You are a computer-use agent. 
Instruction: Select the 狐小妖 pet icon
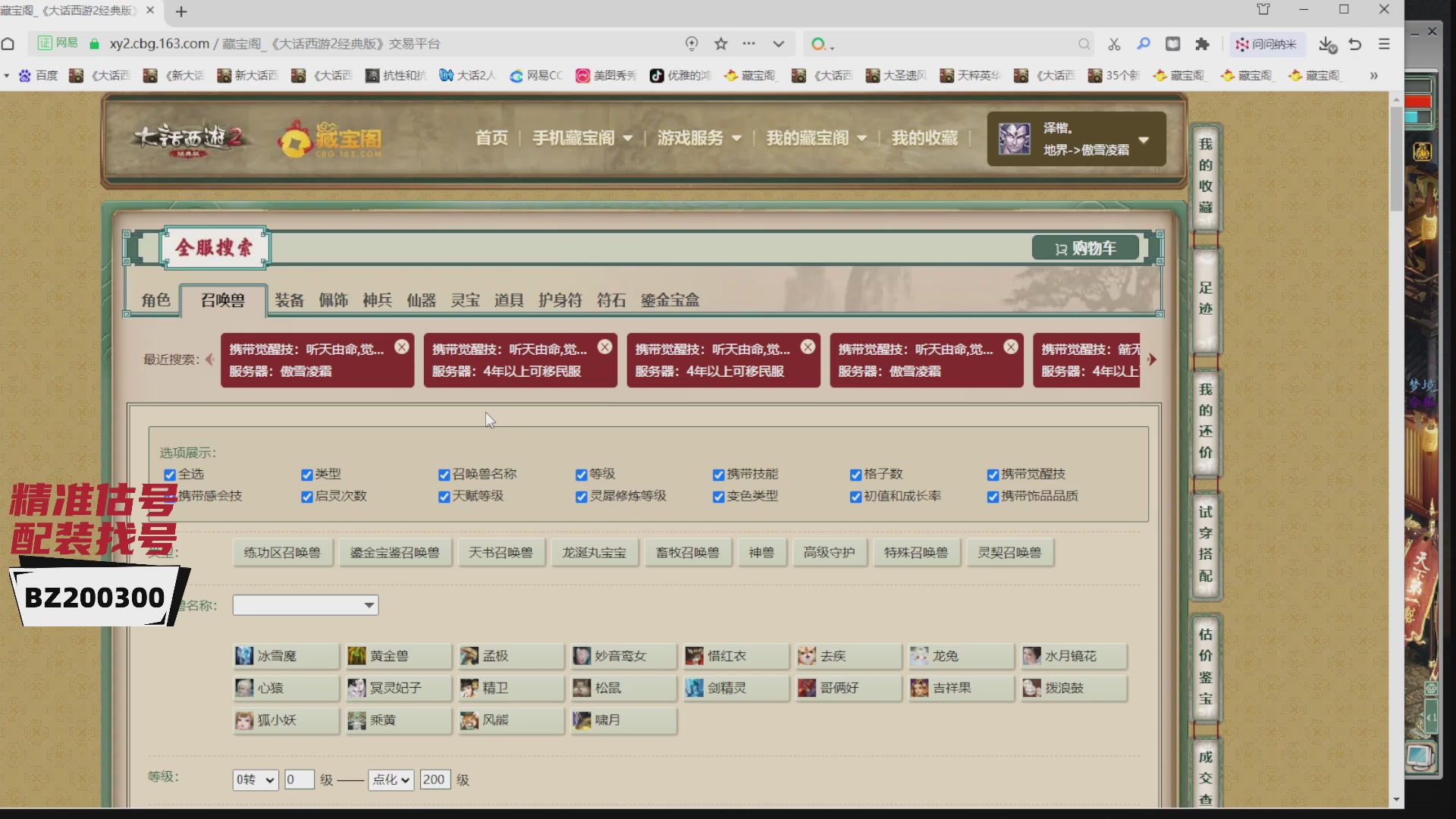(x=285, y=720)
